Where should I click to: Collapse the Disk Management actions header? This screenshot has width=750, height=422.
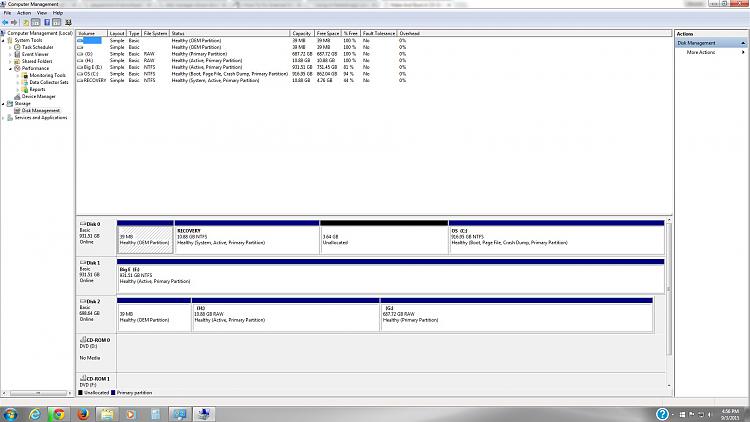pyautogui.click(x=743, y=43)
